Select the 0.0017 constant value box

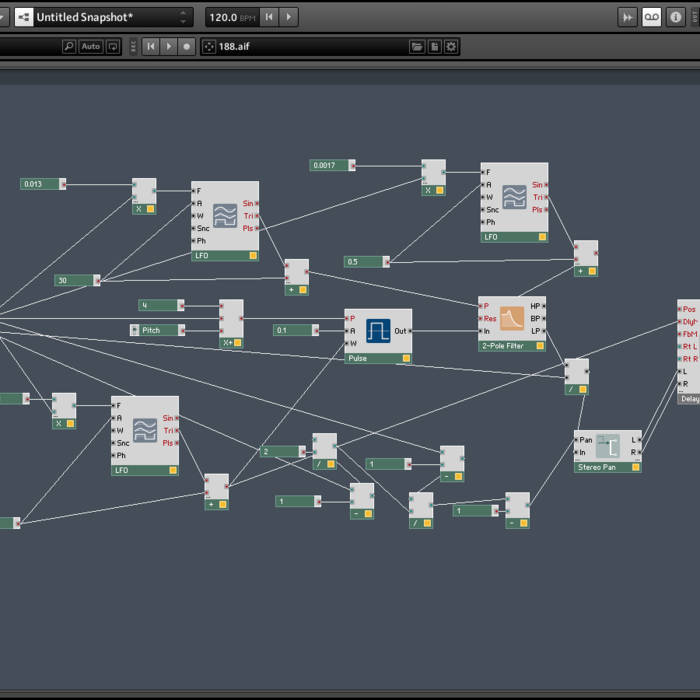pyautogui.click(x=334, y=165)
